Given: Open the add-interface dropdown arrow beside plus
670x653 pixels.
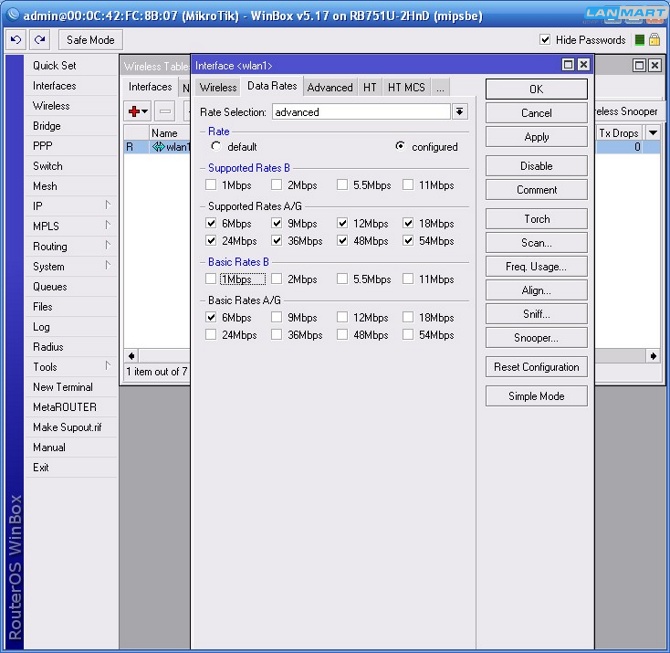Looking at the screenshot, I should pyautogui.click(x=145, y=112).
